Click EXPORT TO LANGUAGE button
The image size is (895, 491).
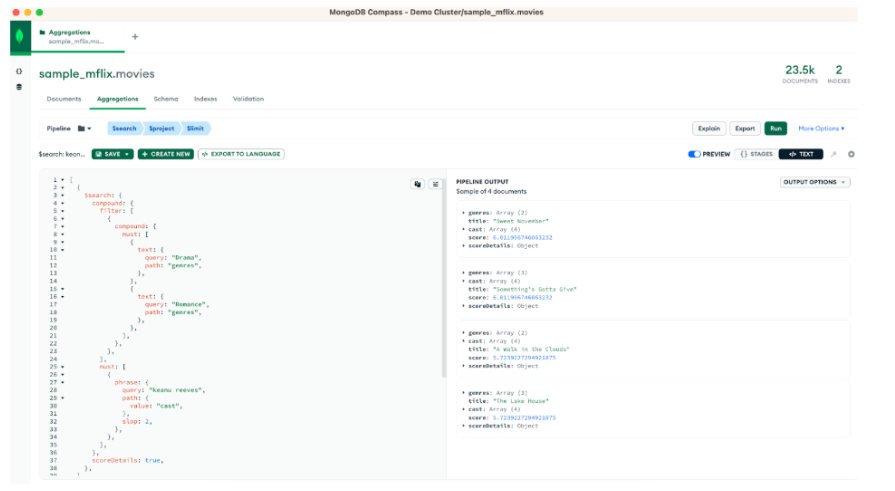241,154
